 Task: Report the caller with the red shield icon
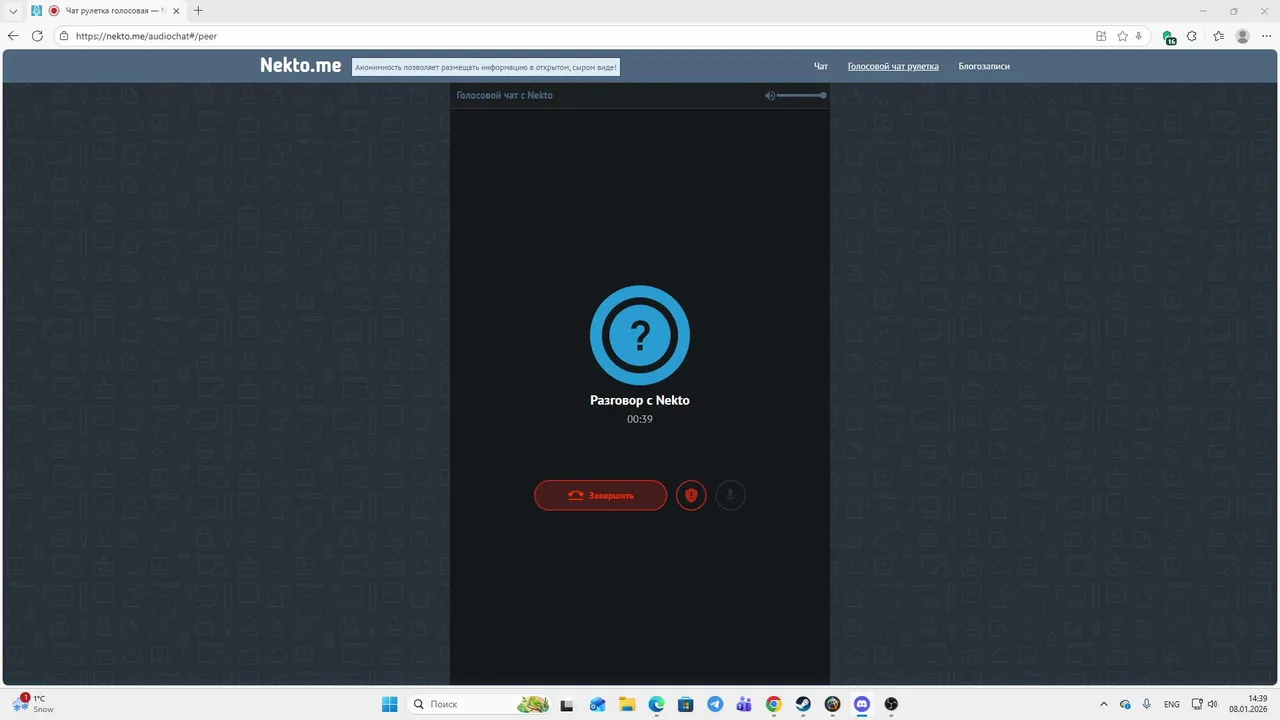[691, 495]
